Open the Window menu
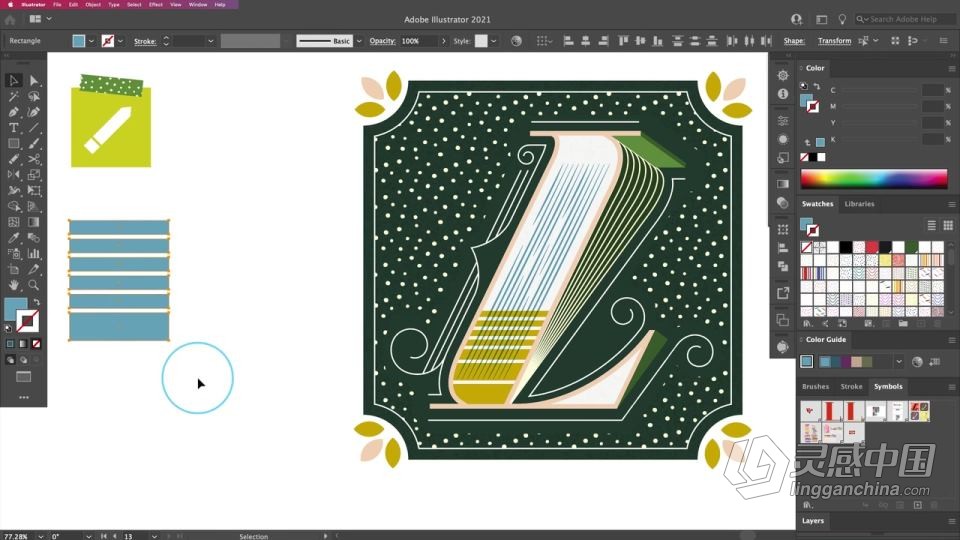 [x=198, y=4]
